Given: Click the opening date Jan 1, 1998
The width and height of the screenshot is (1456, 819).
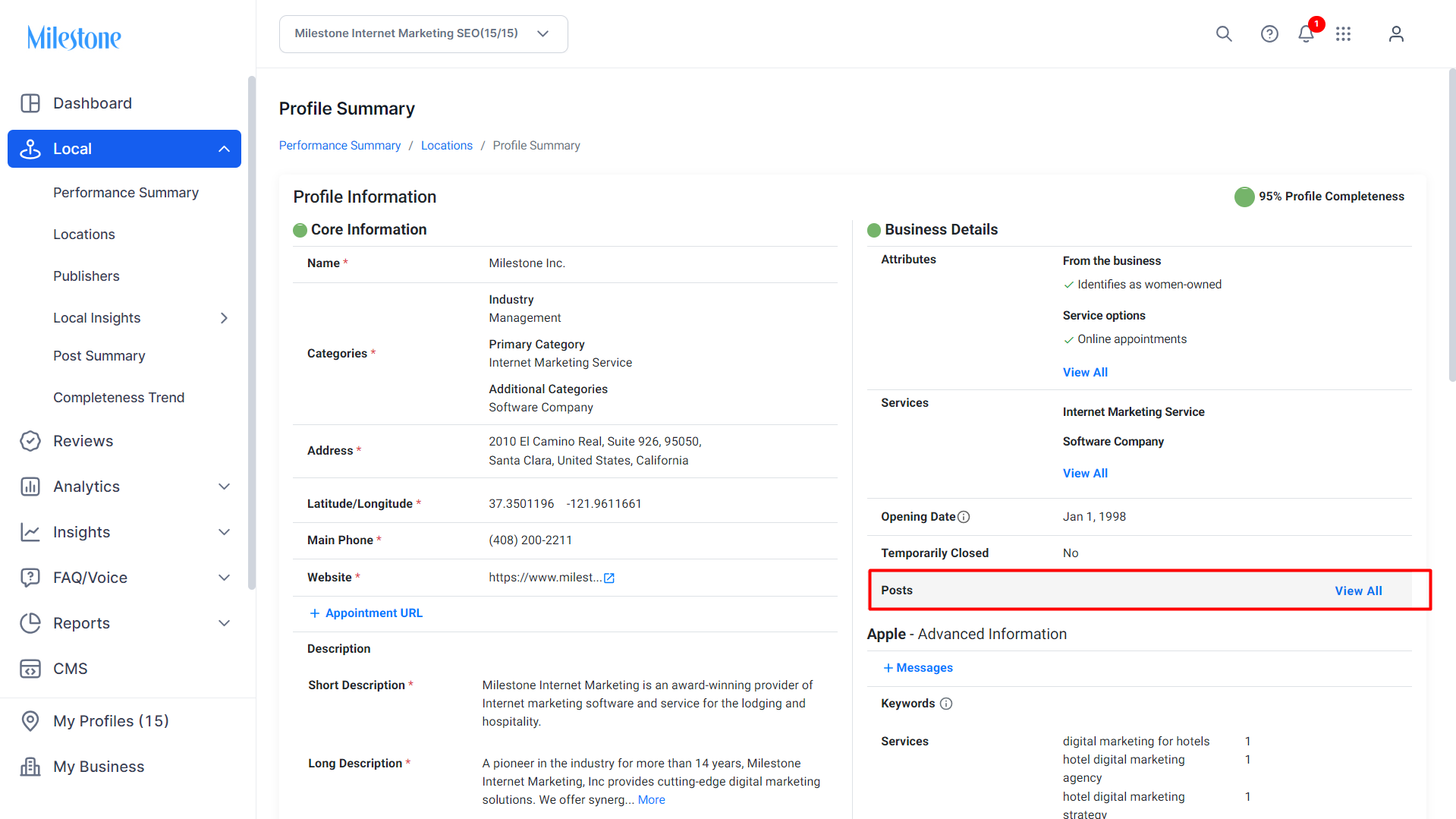Looking at the screenshot, I should (1094, 517).
